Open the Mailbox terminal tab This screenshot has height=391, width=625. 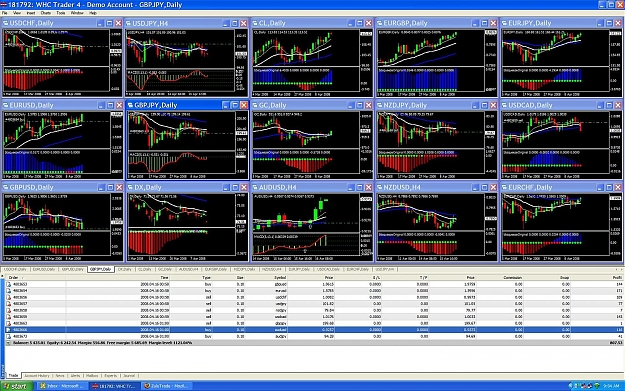tap(92, 375)
